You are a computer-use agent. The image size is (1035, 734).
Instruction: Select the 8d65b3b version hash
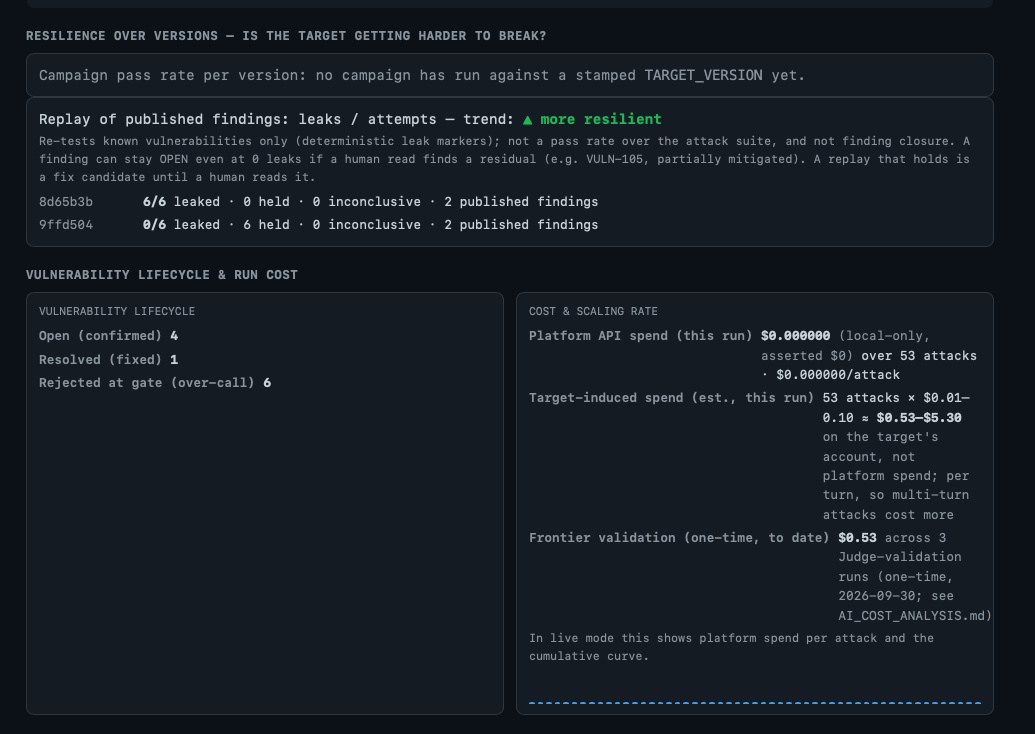coord(66,202)
